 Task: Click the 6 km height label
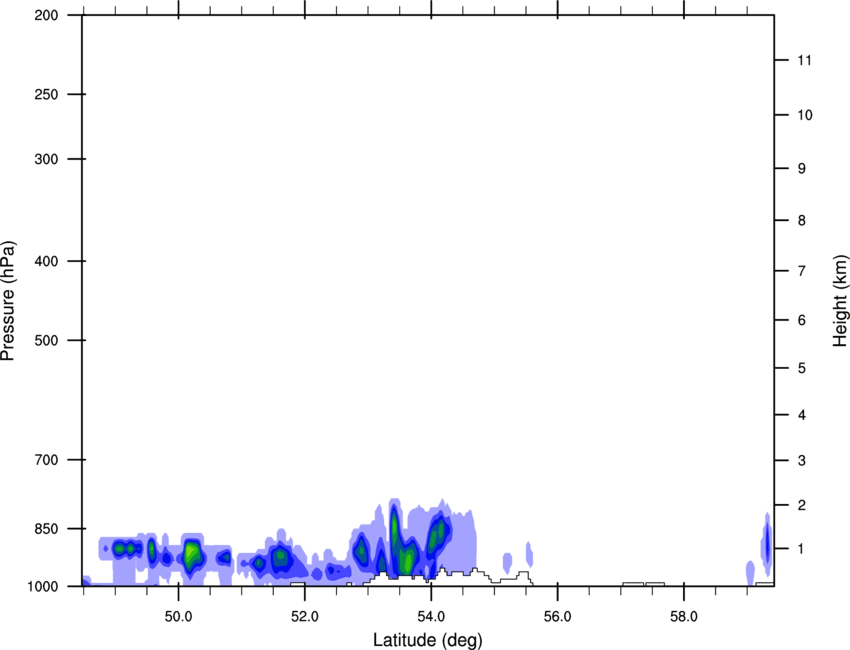[x=802, y=320]
